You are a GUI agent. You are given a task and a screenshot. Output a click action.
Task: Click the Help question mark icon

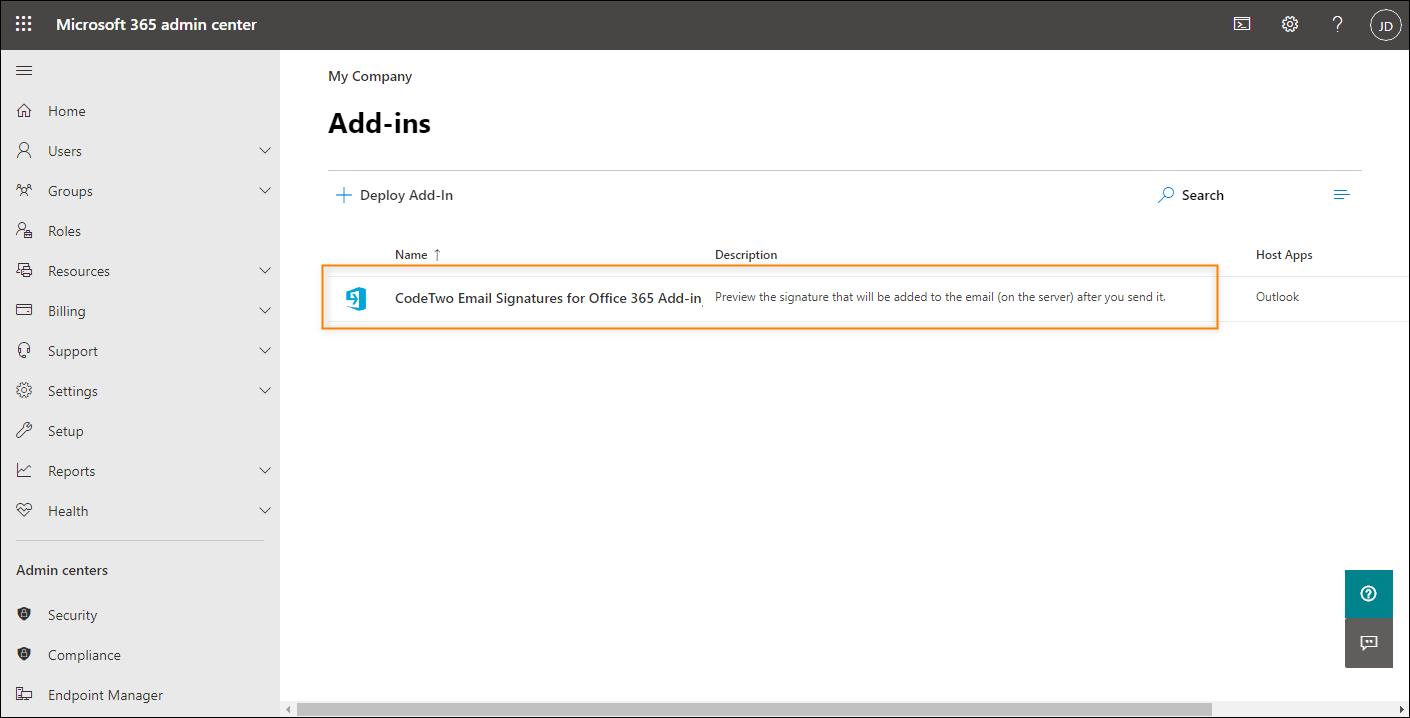click(x=1337, y=23)
